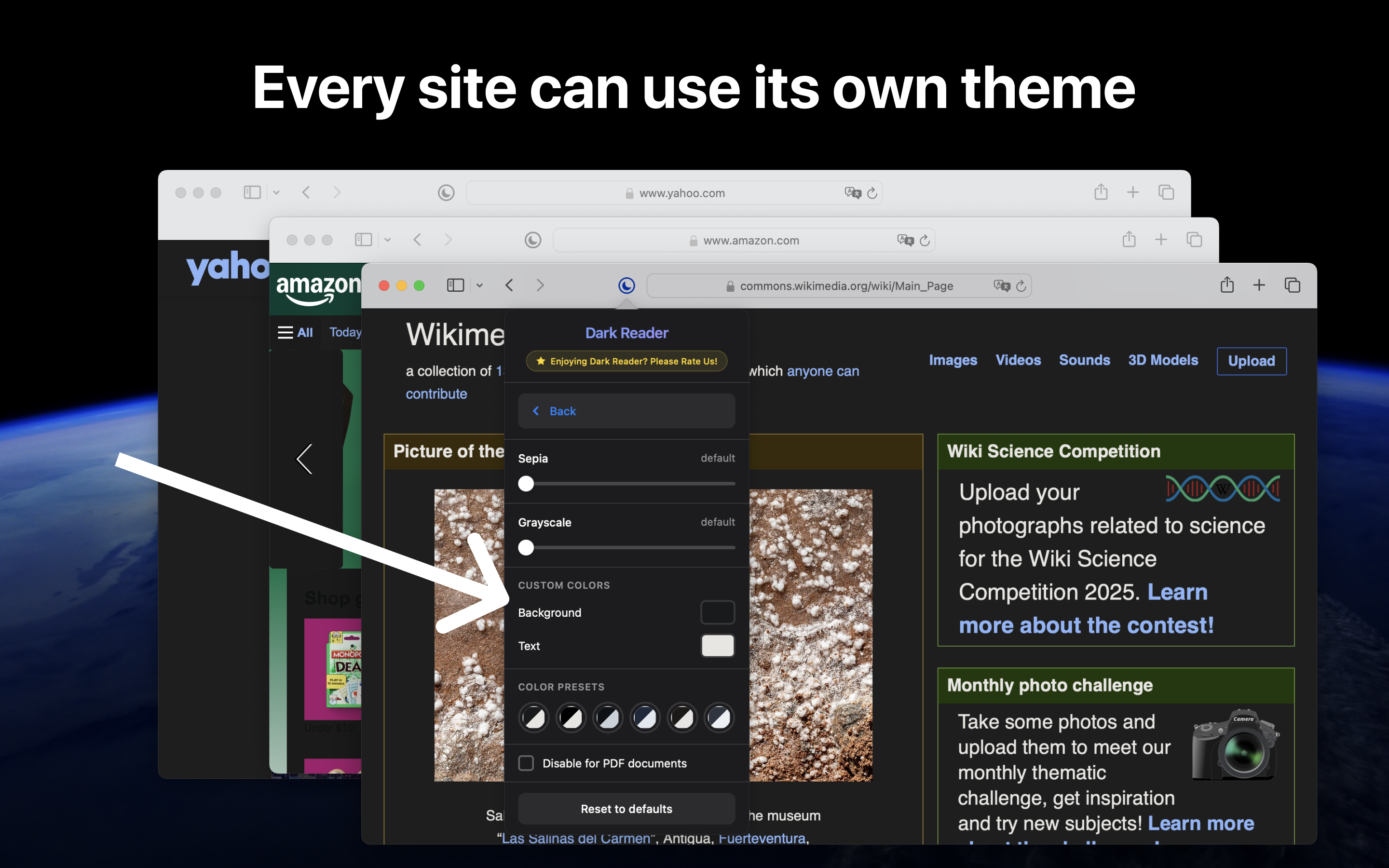Click the Dark Reader icon in Wikimedia window toolbar
The image size is (1389, 868).
click(x=626, y=285)
